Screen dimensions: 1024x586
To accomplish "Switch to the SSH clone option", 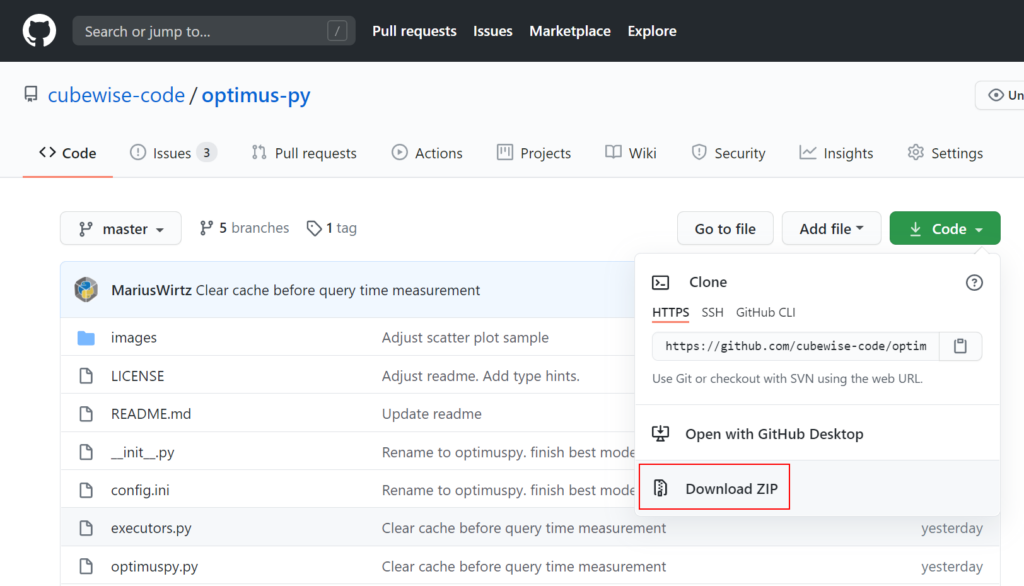I will [712, 312].
